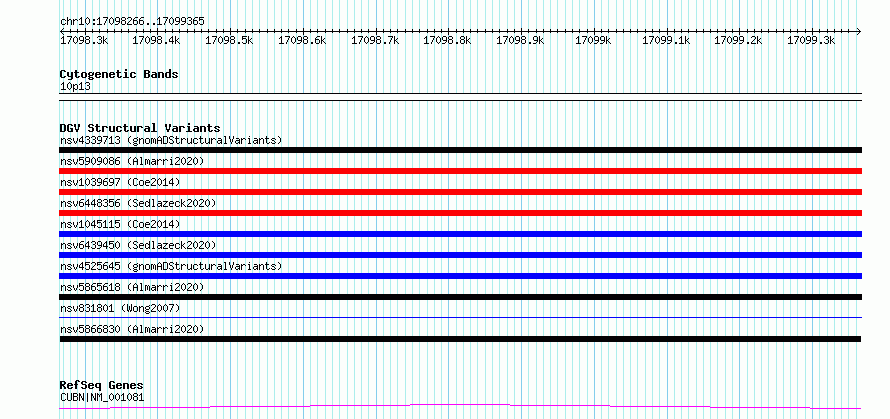Open the nsv6439450 (Sedlazeck2020) label
This screenshot has height=419, width=890.
(x=138, y=245)
